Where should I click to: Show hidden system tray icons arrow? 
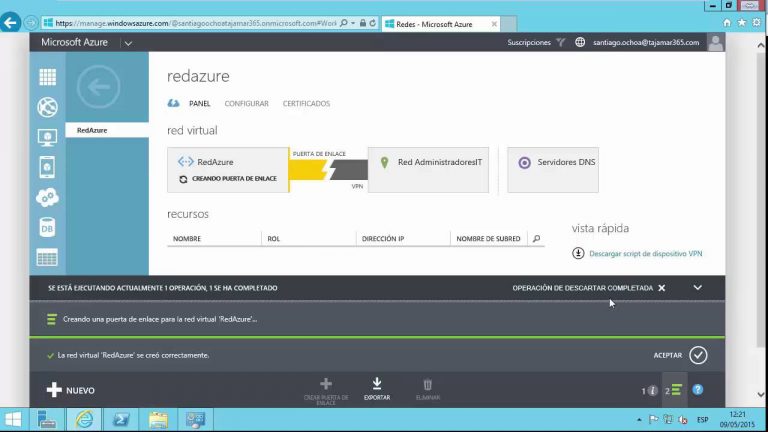click(x=639, y=420)
